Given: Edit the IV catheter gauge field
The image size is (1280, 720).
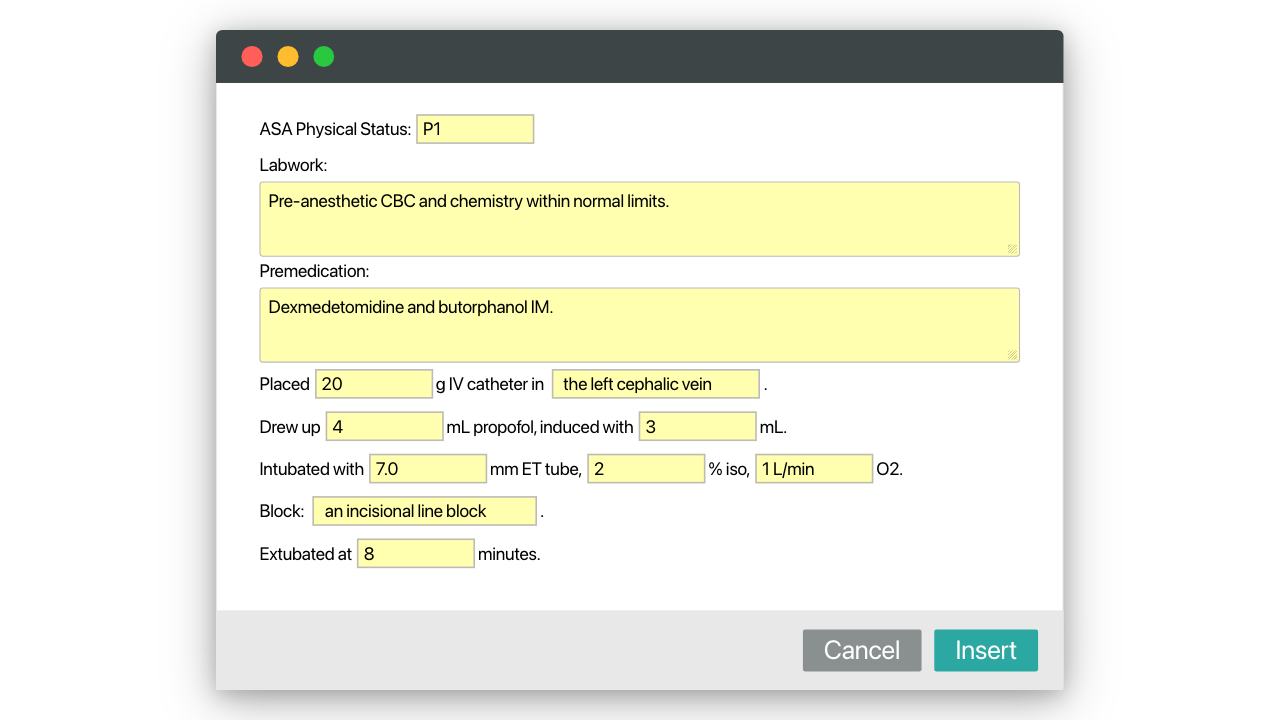Looking at the screenshot, I should [374, 384].
